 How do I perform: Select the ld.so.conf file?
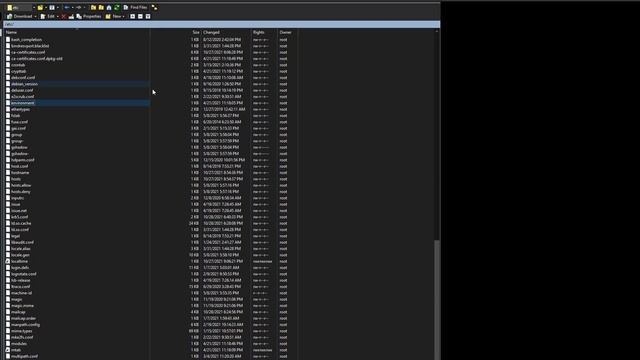point(20,229)
